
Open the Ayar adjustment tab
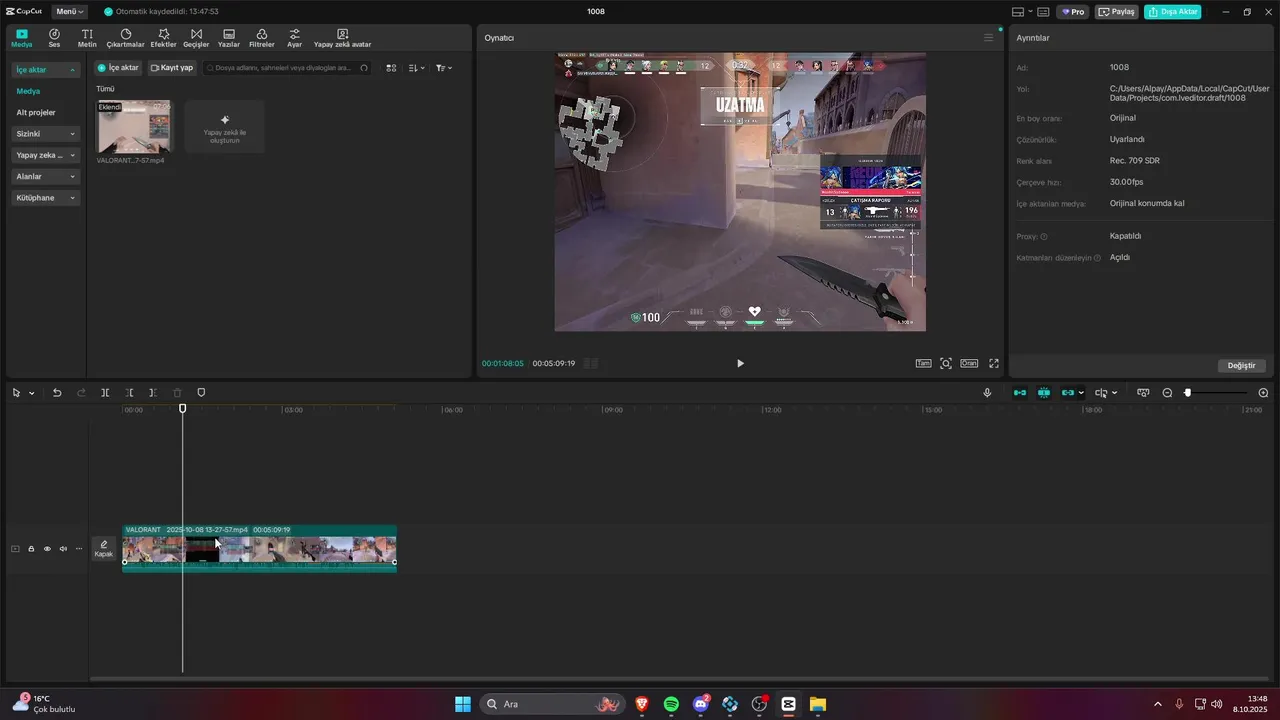click(294, 38)
